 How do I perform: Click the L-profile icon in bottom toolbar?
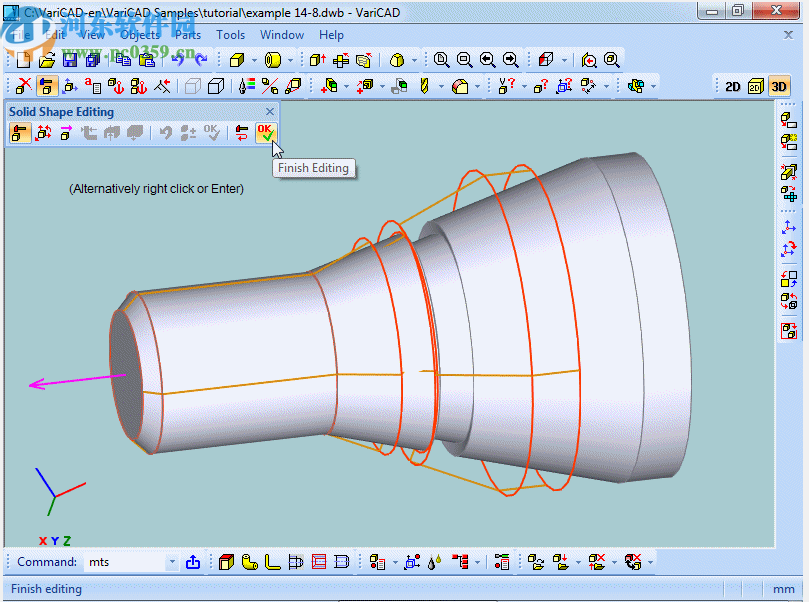tap(272, 562)
